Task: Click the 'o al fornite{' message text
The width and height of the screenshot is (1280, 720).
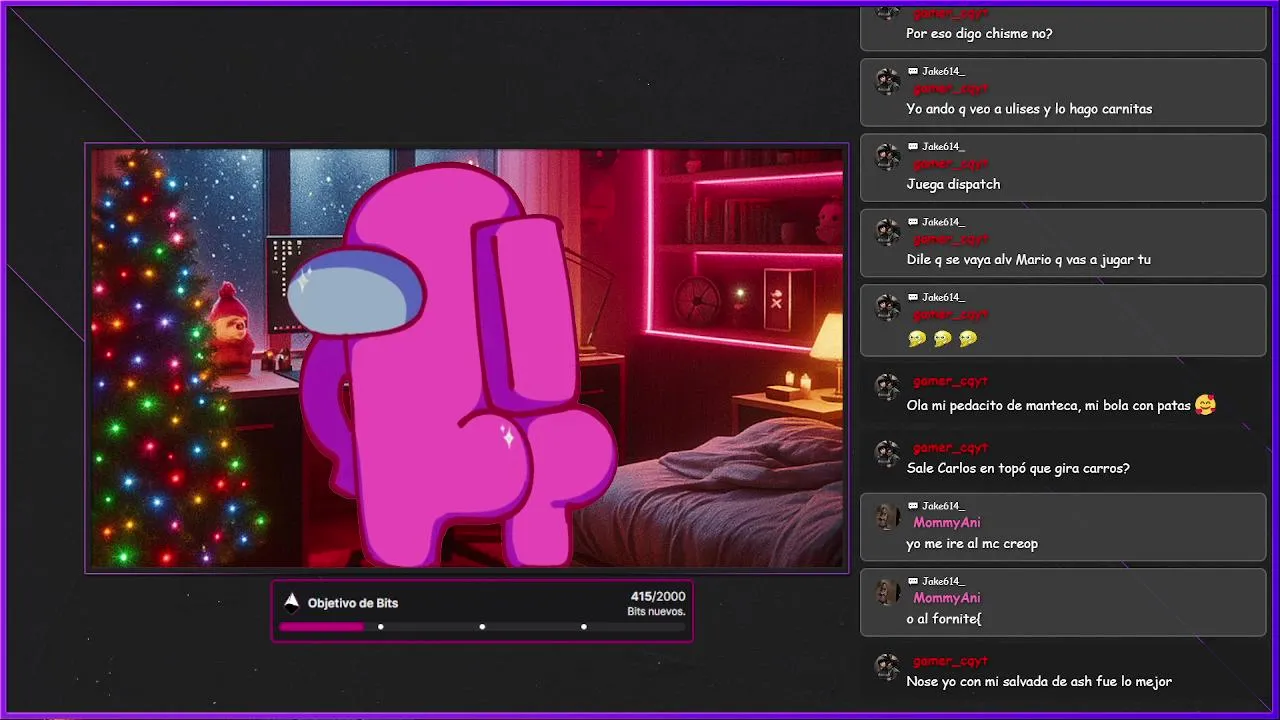Action: click(944, 619)
